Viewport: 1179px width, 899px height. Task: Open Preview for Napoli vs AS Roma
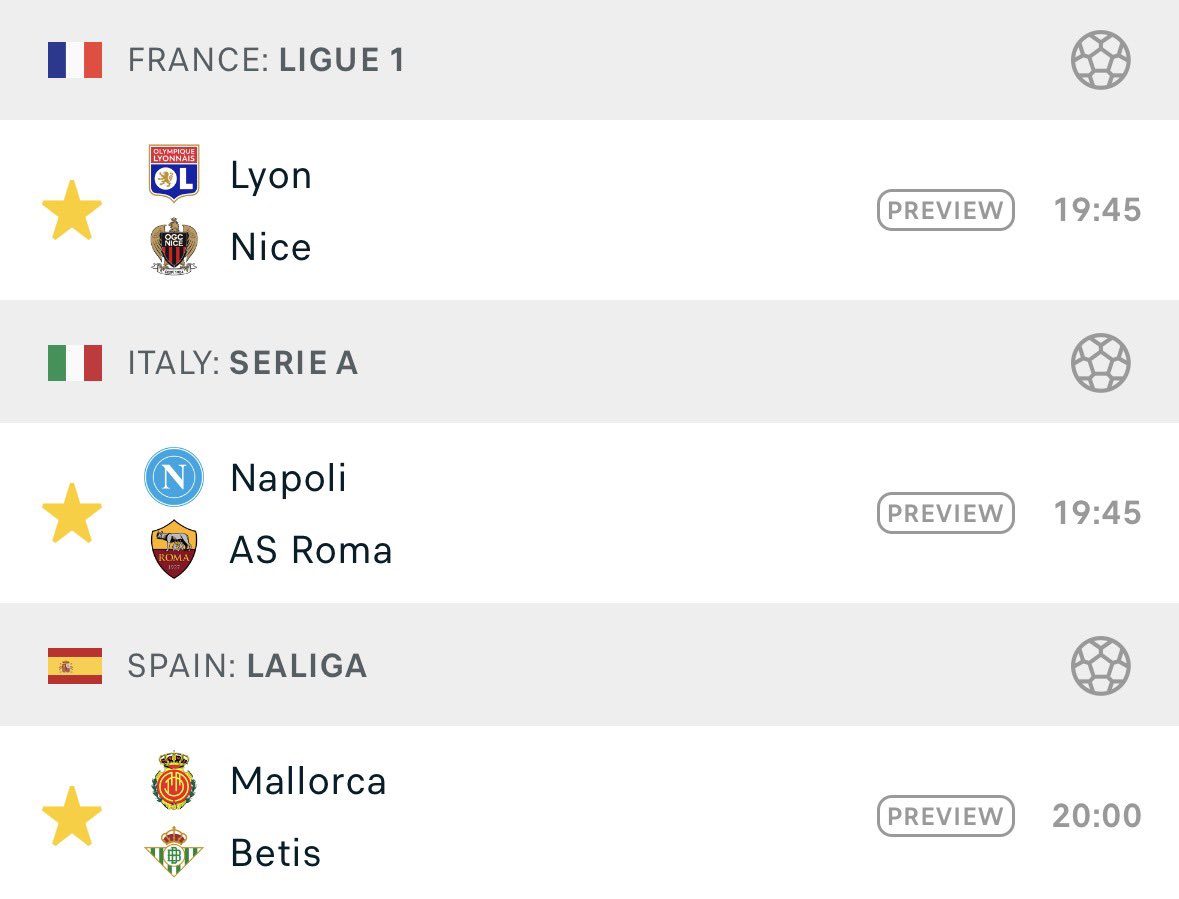pyautogui.click(x=945, y=513)
